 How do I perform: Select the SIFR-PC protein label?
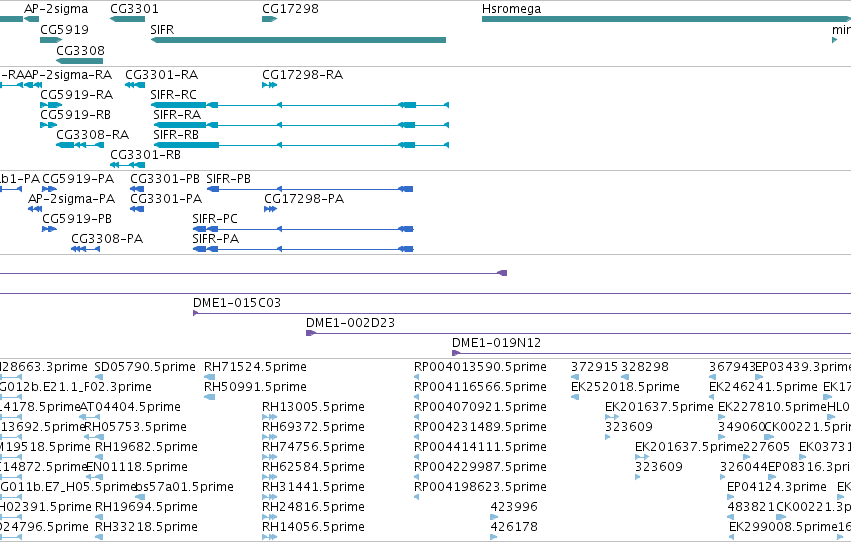pos(215,219)
